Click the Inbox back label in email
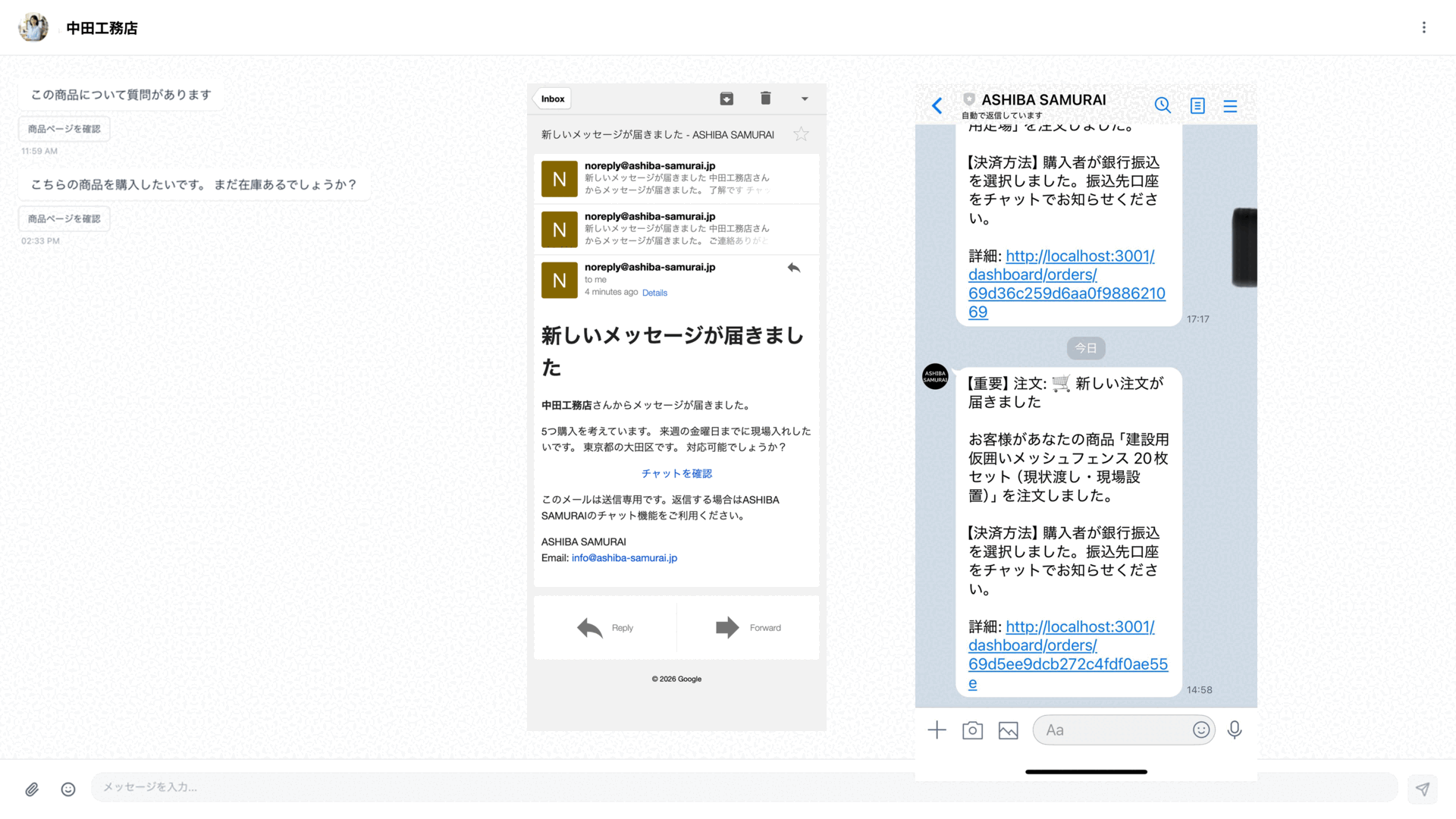This screenshot has width=1456, height=819. 552,99
